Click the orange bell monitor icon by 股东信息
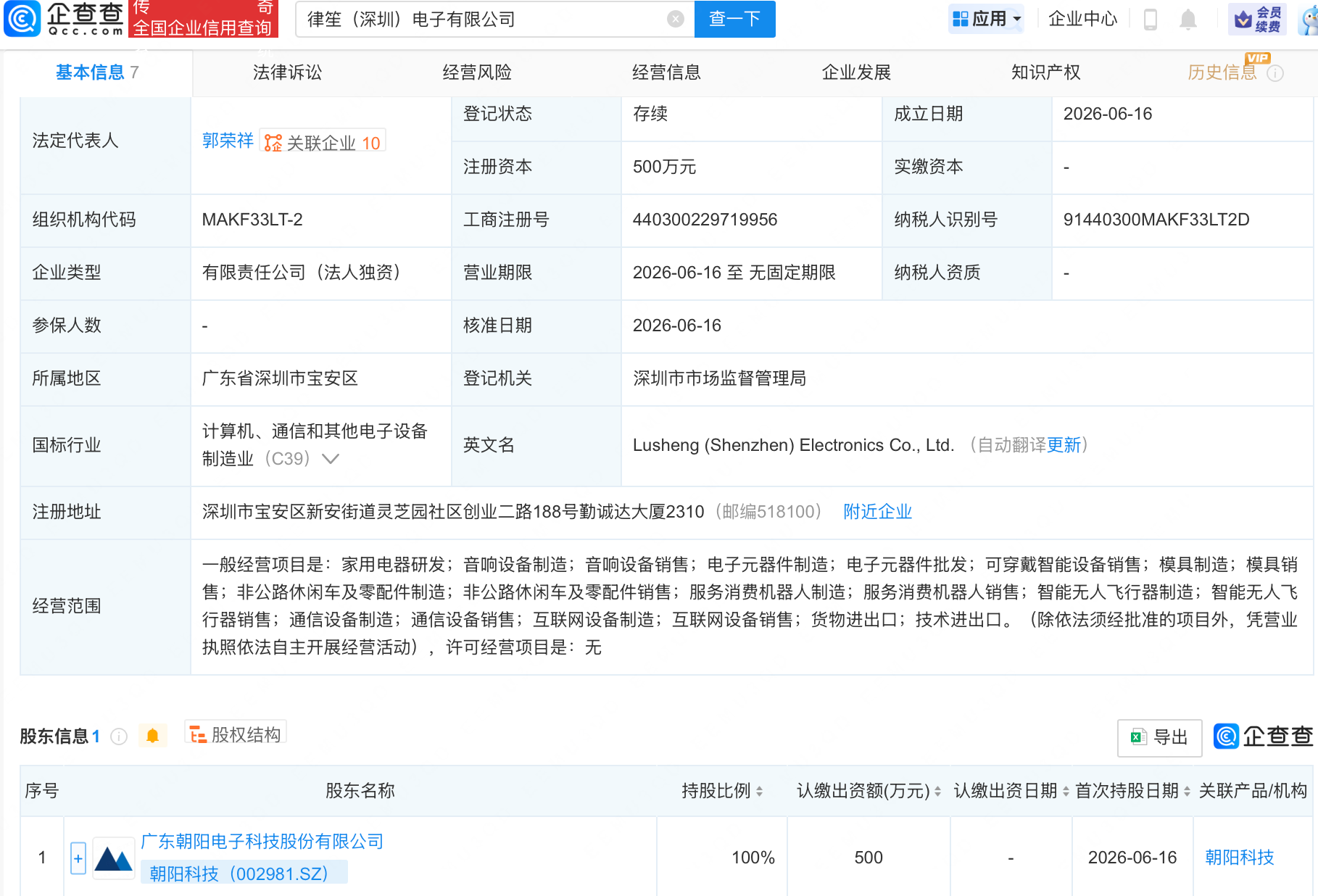The image size is (1318, 896). coord(152,737)
